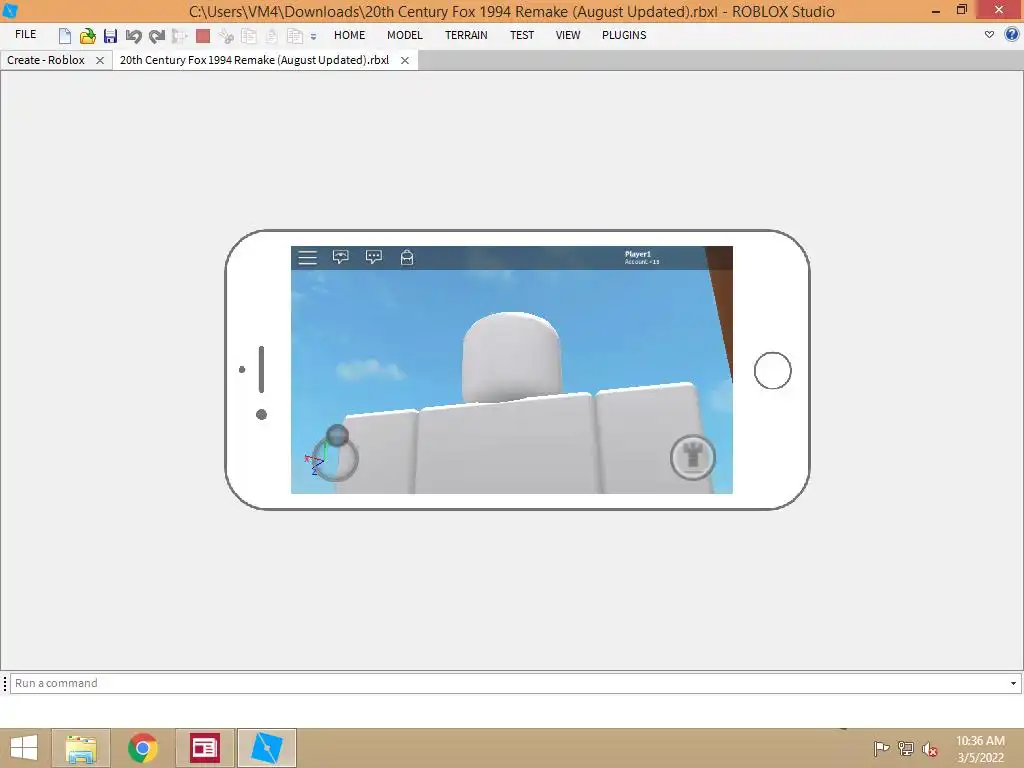Switch to the VIEW ribbon tab
Image resolution: width=1024 pixels, height=768 pixels.
point(568,35)
